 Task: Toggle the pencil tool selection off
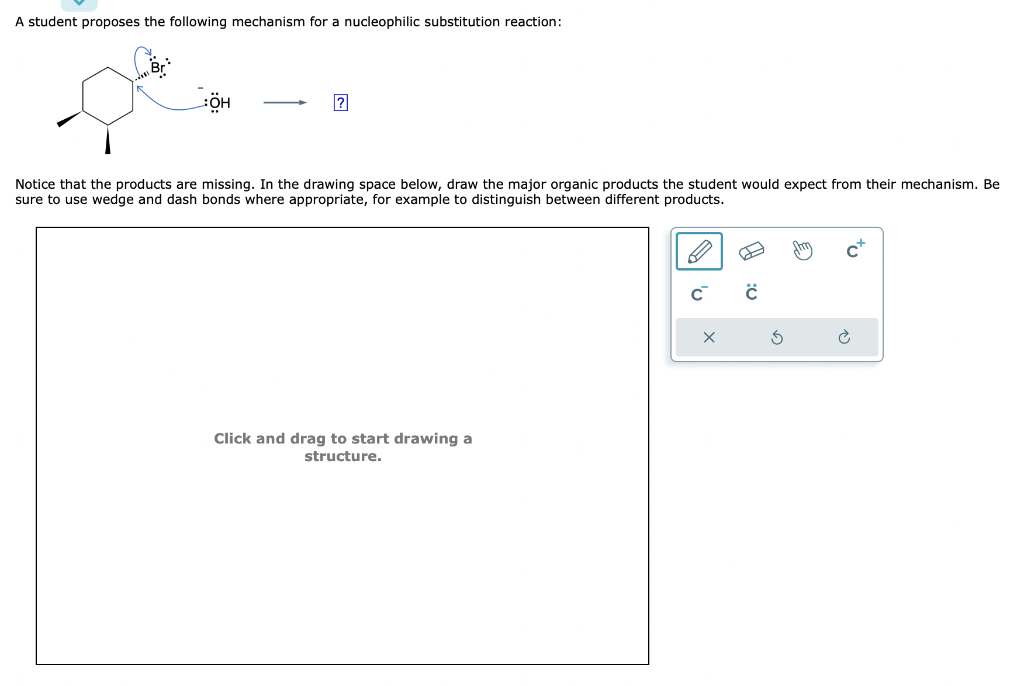[698, 250]
